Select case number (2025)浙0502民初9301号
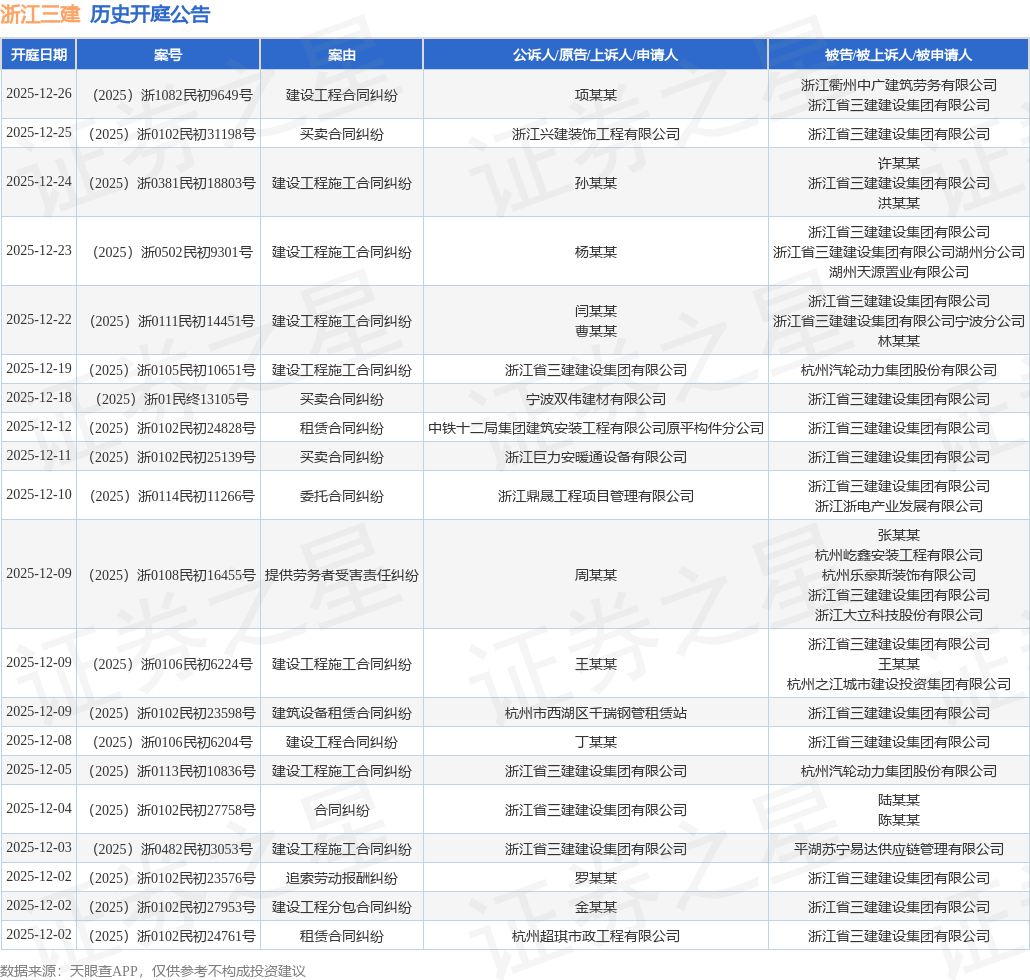Viewport: 1030px width, 980px height. tap(172, 252)
